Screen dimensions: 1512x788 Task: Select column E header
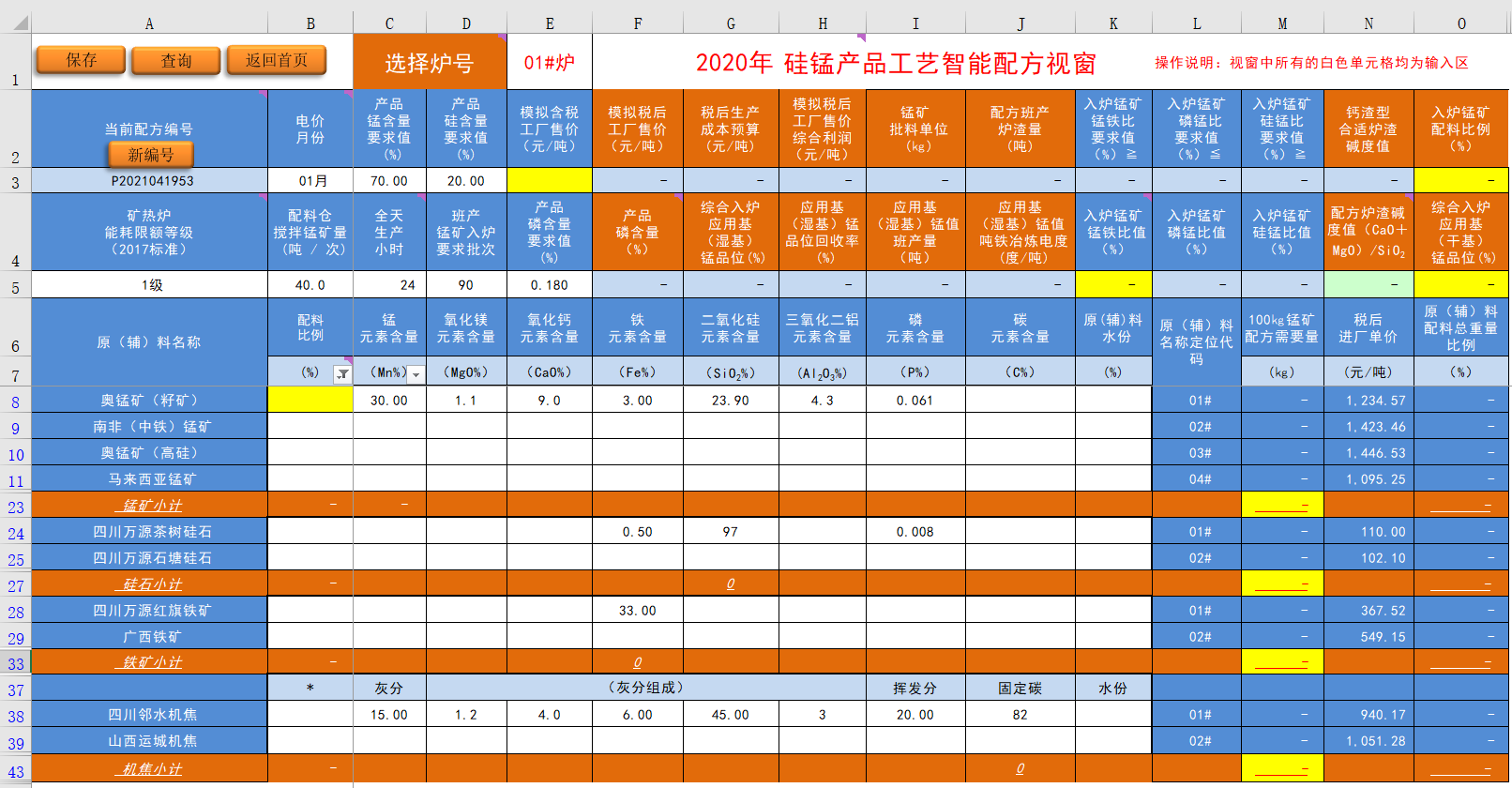tap(549, 23)
